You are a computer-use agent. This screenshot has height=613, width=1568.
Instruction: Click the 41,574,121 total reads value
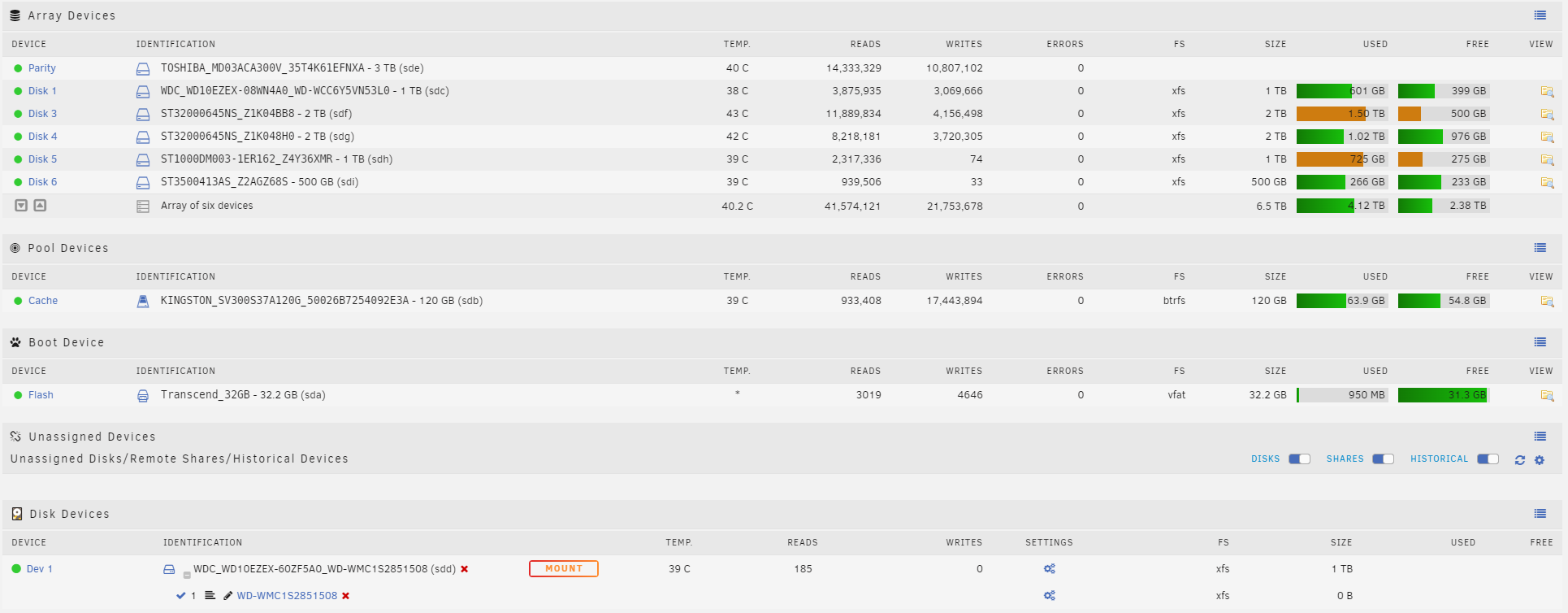pyautogui.click(x=852, y=207)
